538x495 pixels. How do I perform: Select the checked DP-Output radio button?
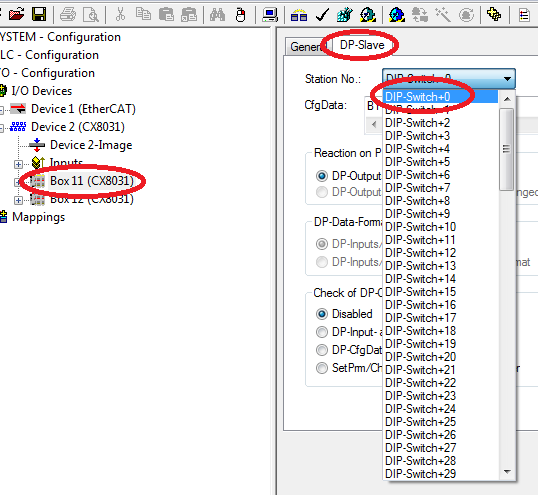tap(321, 176)
